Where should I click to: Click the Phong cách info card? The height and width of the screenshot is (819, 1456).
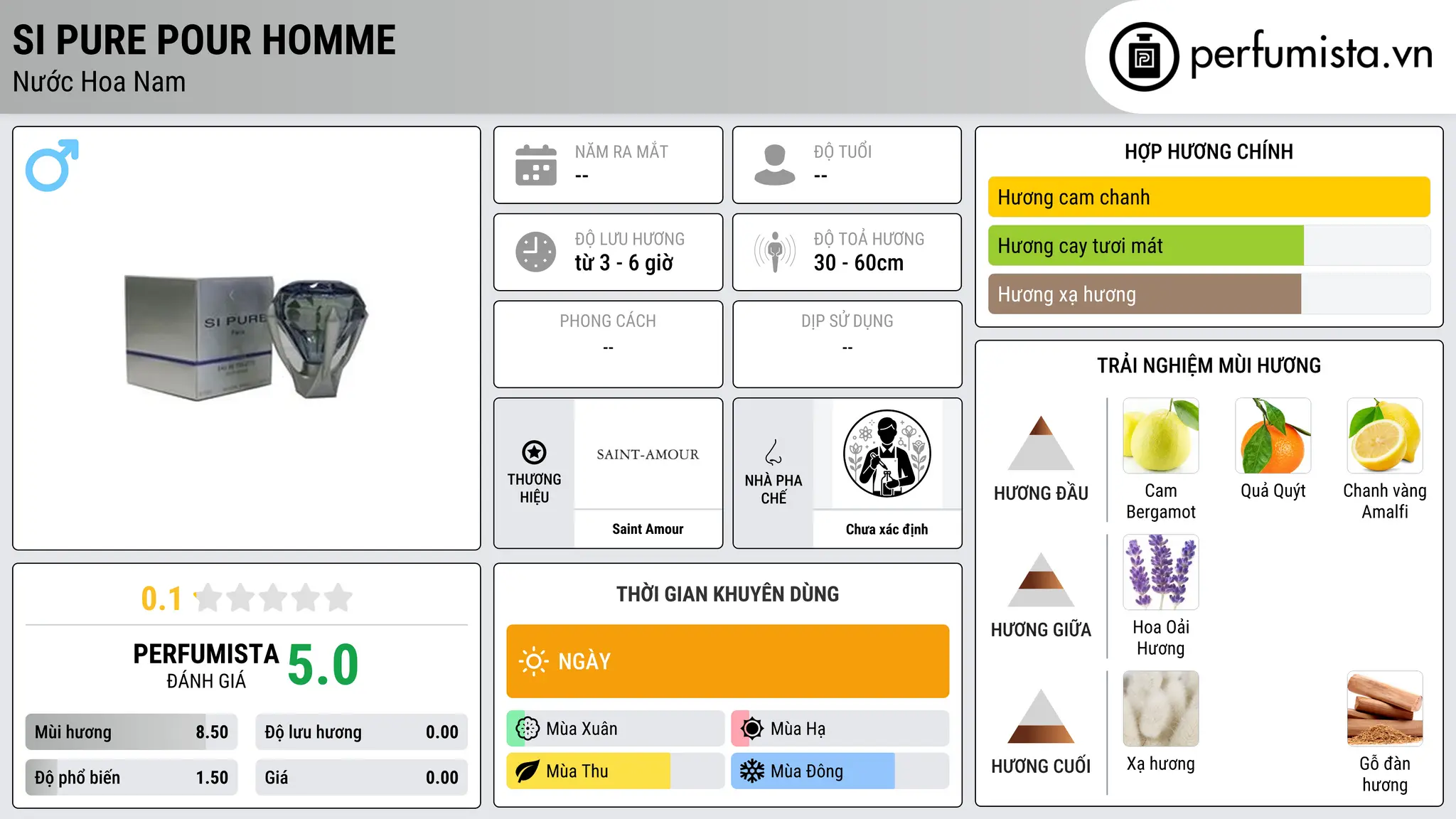pyautogui.click(x=609, y=344)
